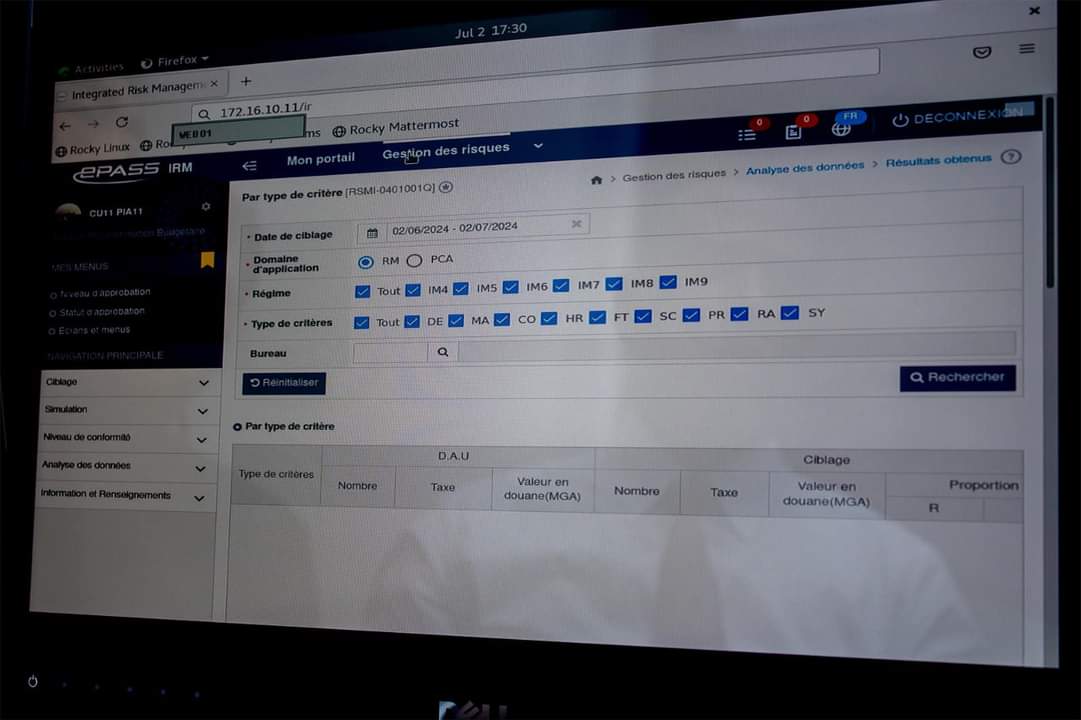Uncheck the RA criteria checkbox
The height and width of the screenshot is (720, 1081).
click(739, 314)
